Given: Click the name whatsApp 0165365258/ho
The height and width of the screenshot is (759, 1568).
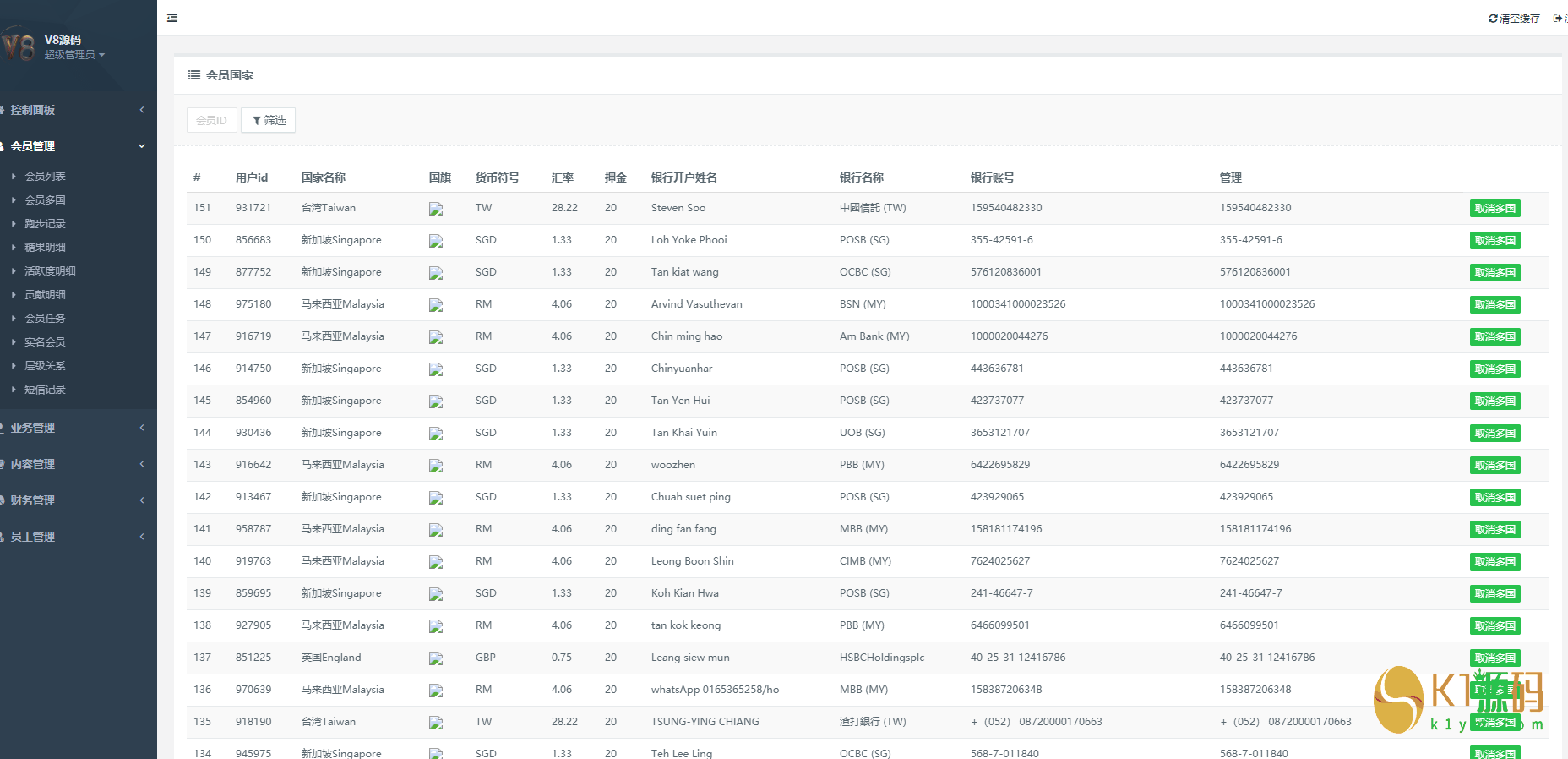Looking at the screenshot, I should pos(716,690).
